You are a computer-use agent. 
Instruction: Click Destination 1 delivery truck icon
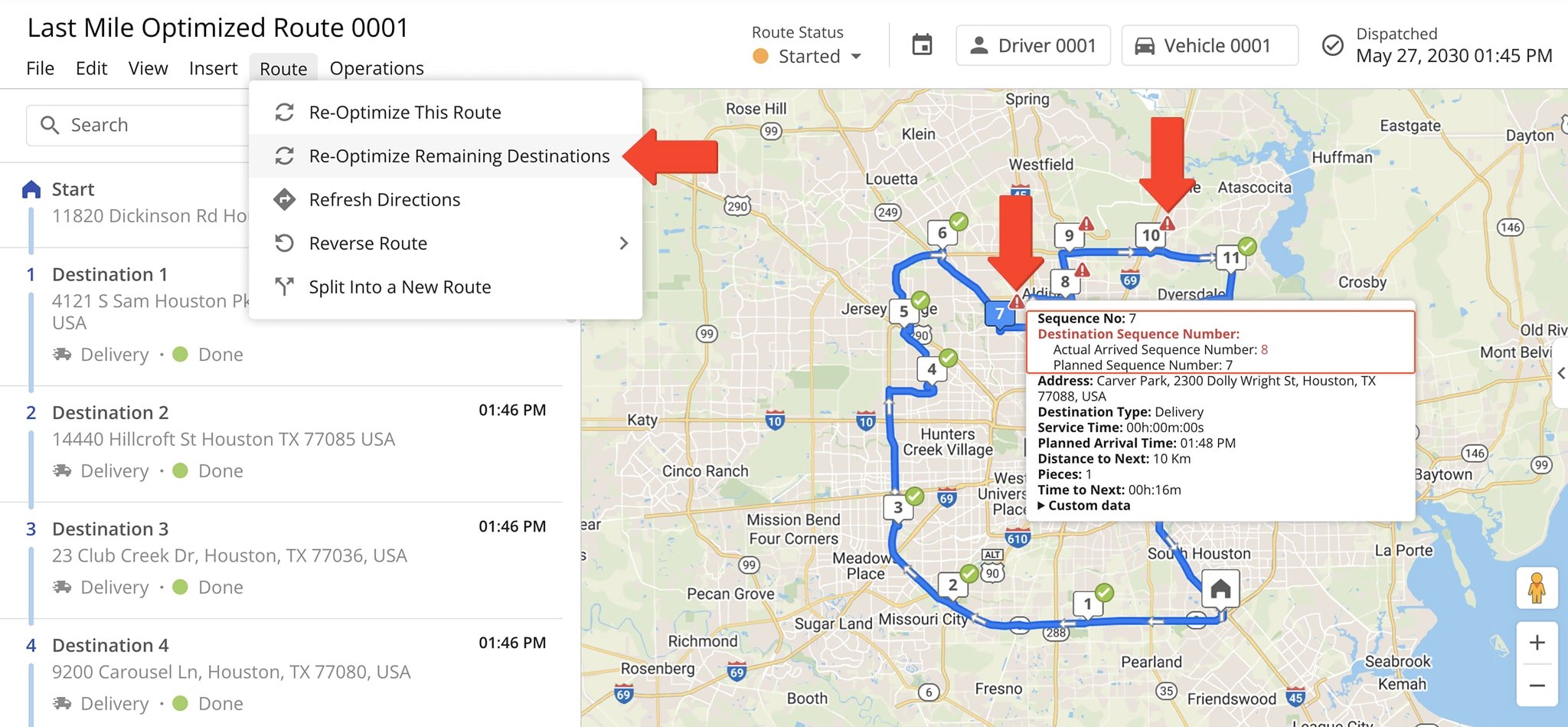[62, 355]
